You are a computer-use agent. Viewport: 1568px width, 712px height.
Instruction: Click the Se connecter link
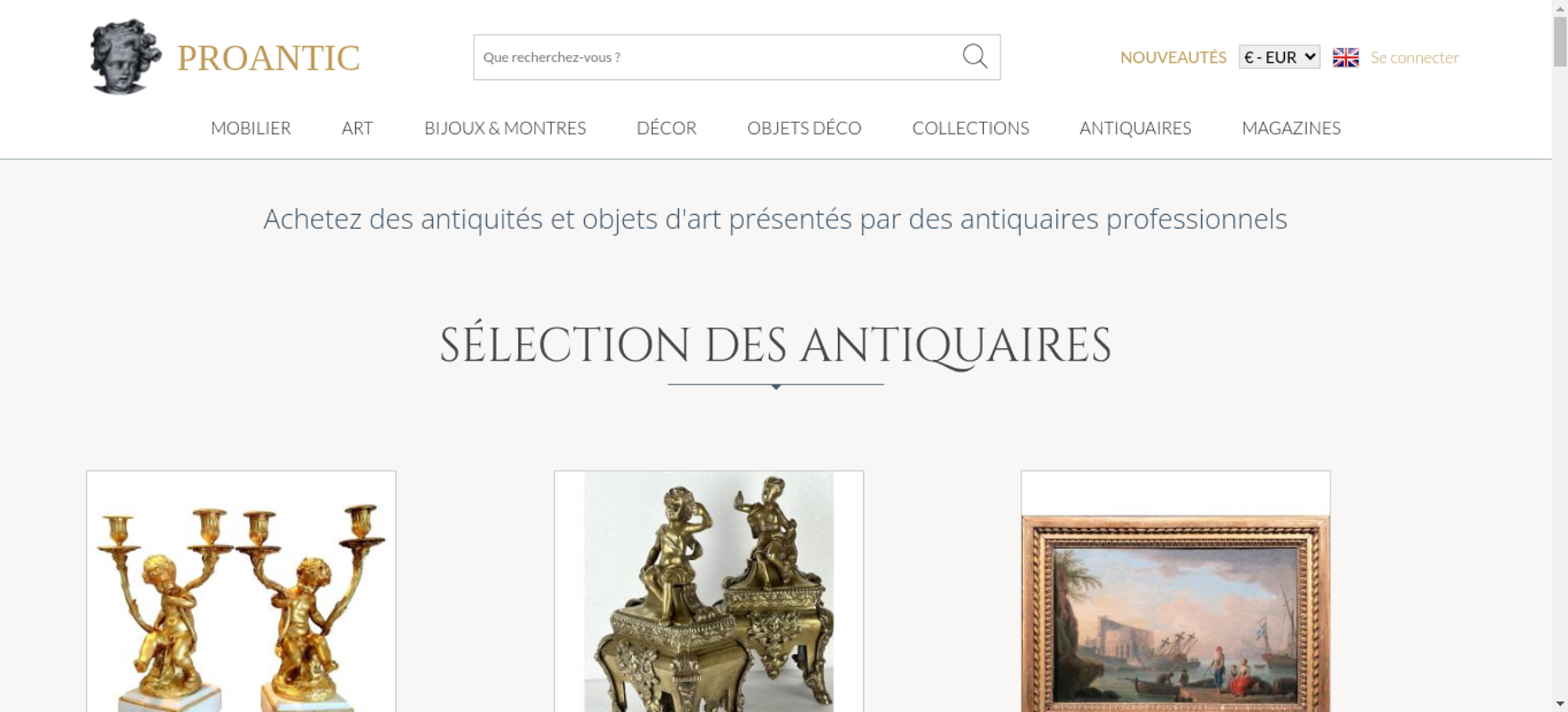1414,57
